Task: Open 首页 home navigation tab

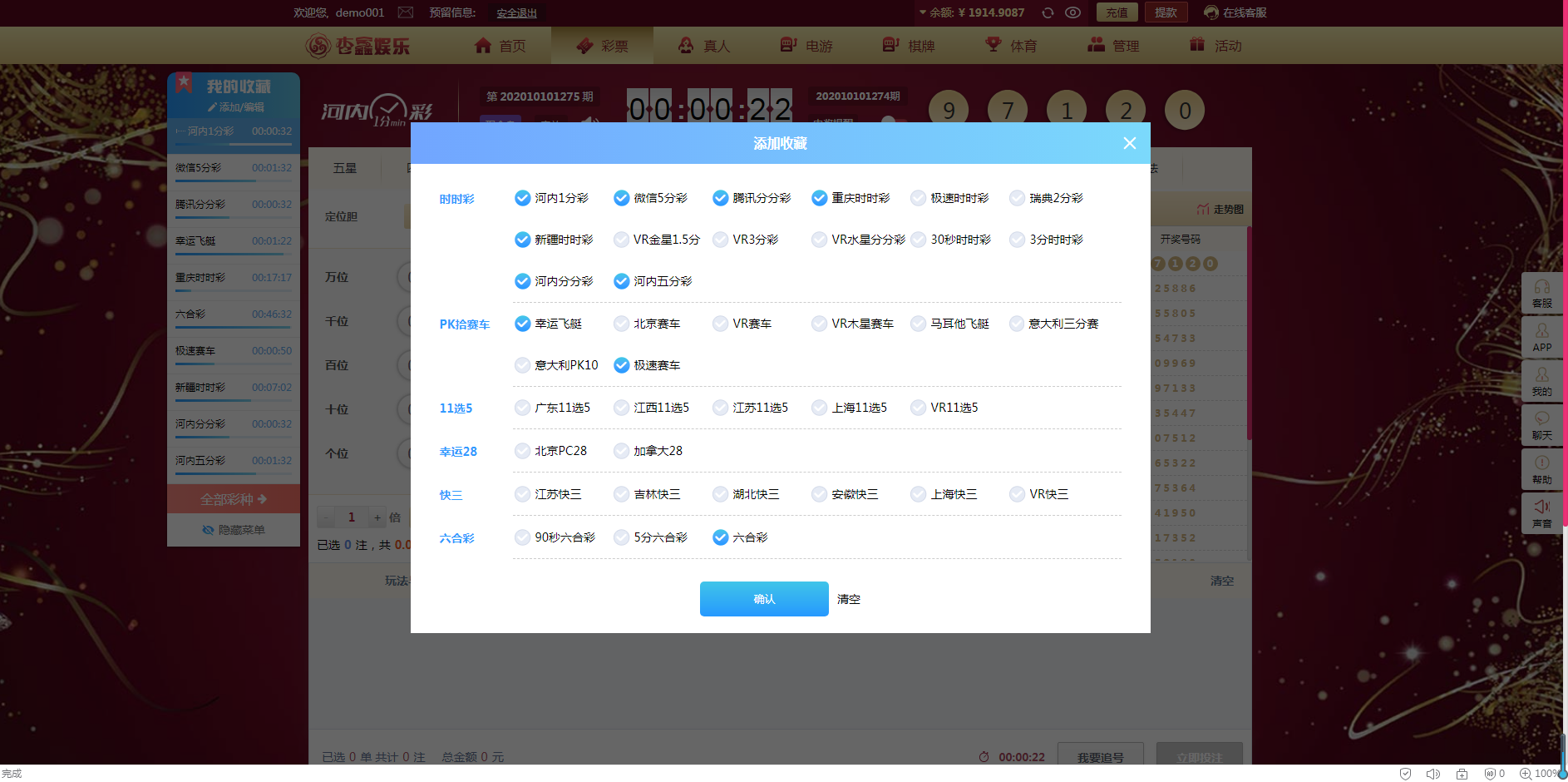Action: (500, 46)
